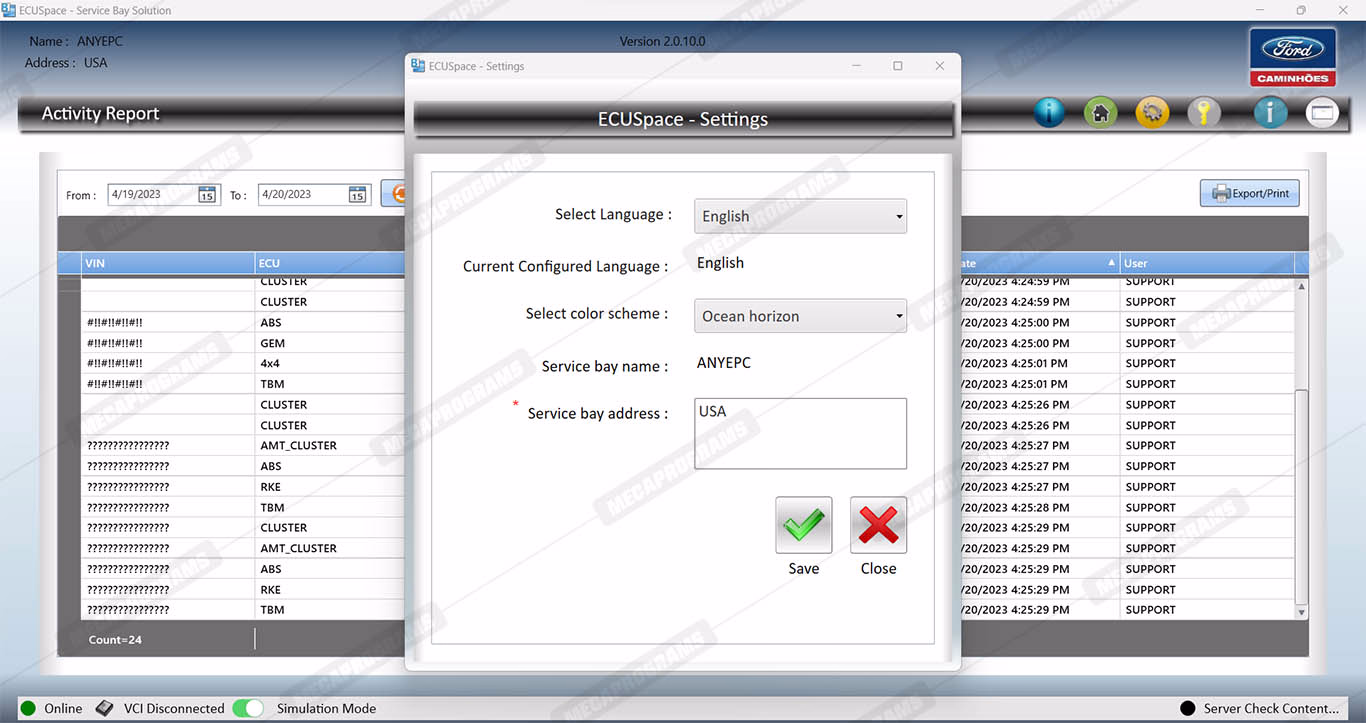Sort by the User column header

[1206, 263]
